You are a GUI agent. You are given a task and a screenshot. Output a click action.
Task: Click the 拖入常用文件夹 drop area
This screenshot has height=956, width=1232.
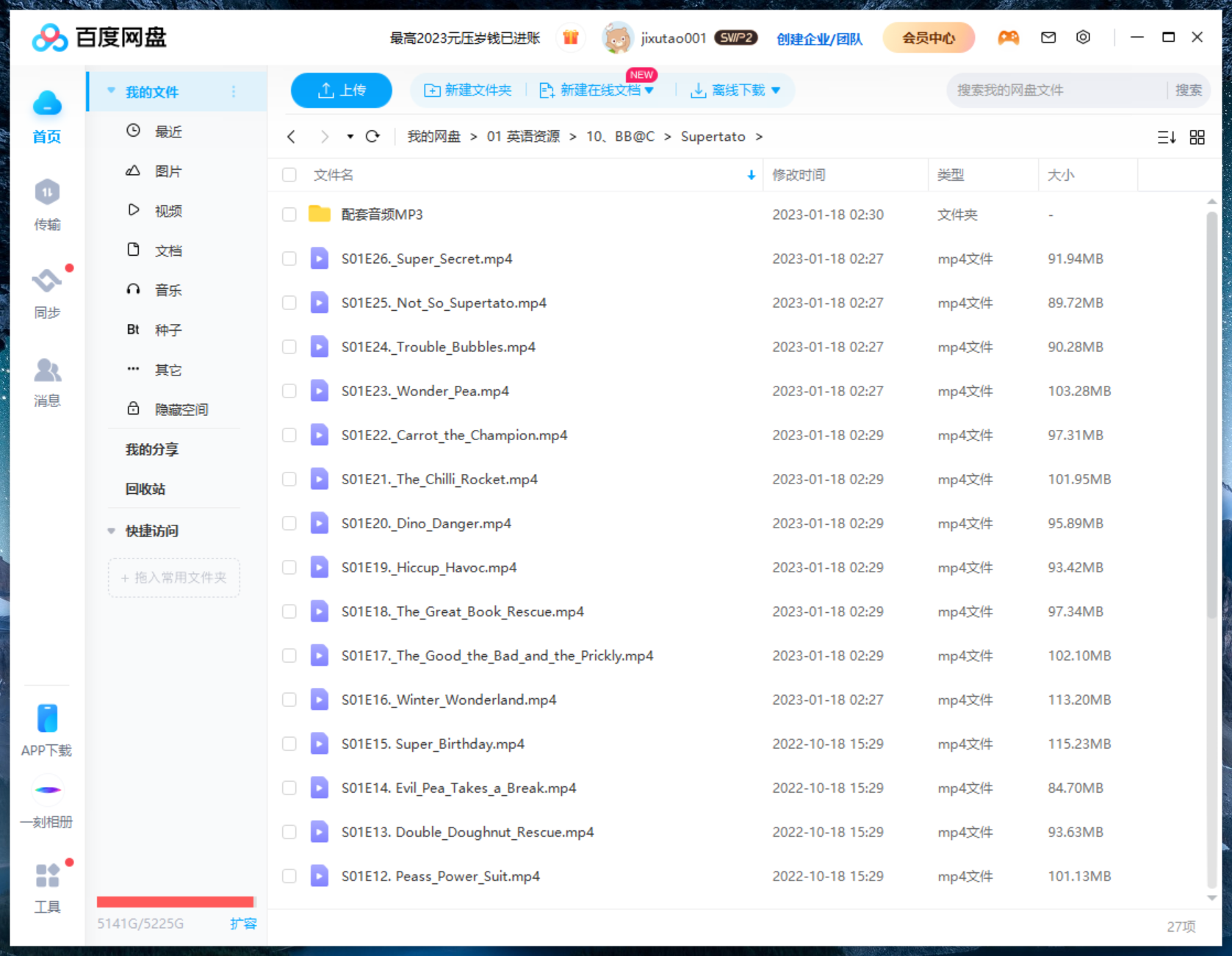click(x=174, y=578)
